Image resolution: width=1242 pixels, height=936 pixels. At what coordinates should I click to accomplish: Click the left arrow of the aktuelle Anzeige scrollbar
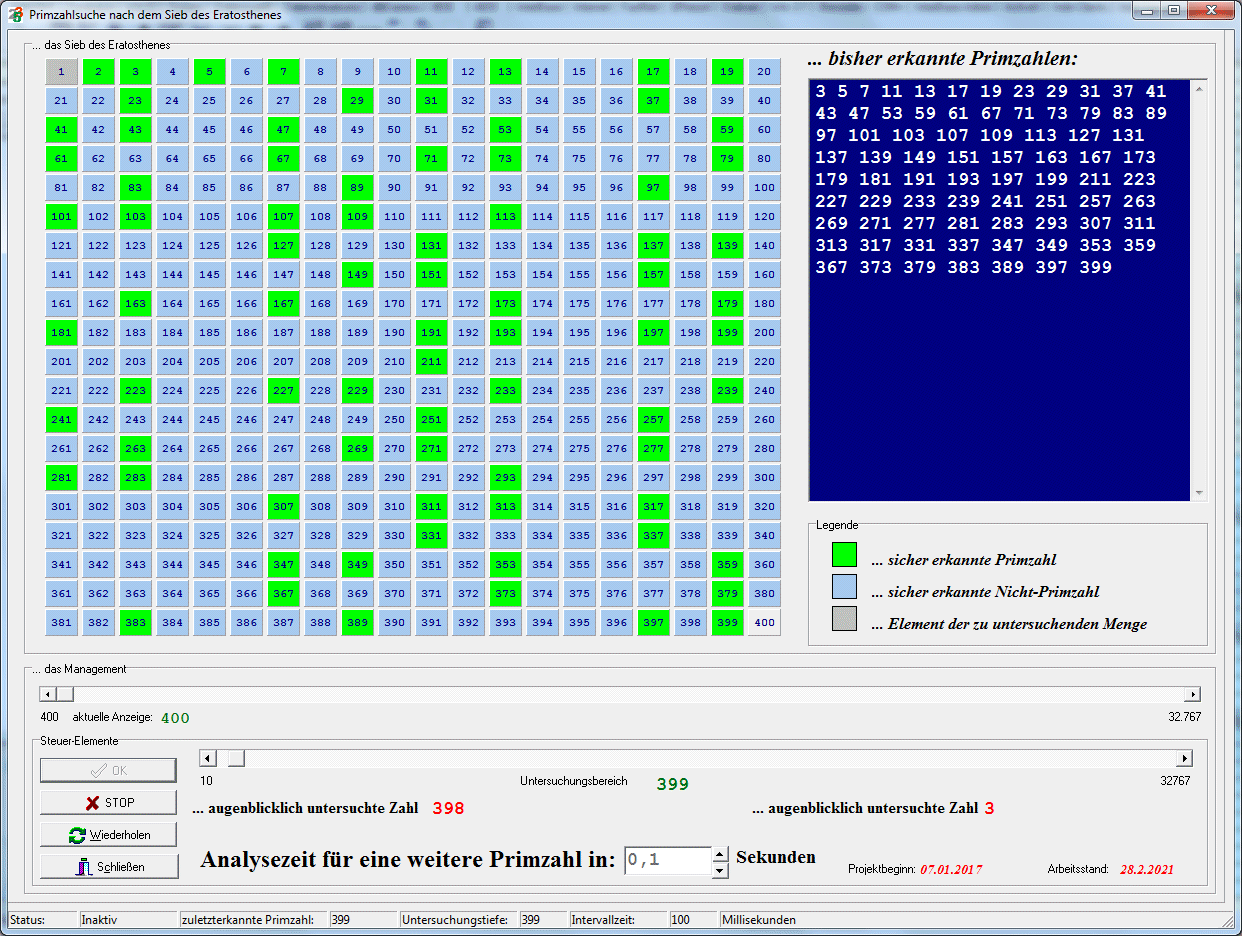47,694
